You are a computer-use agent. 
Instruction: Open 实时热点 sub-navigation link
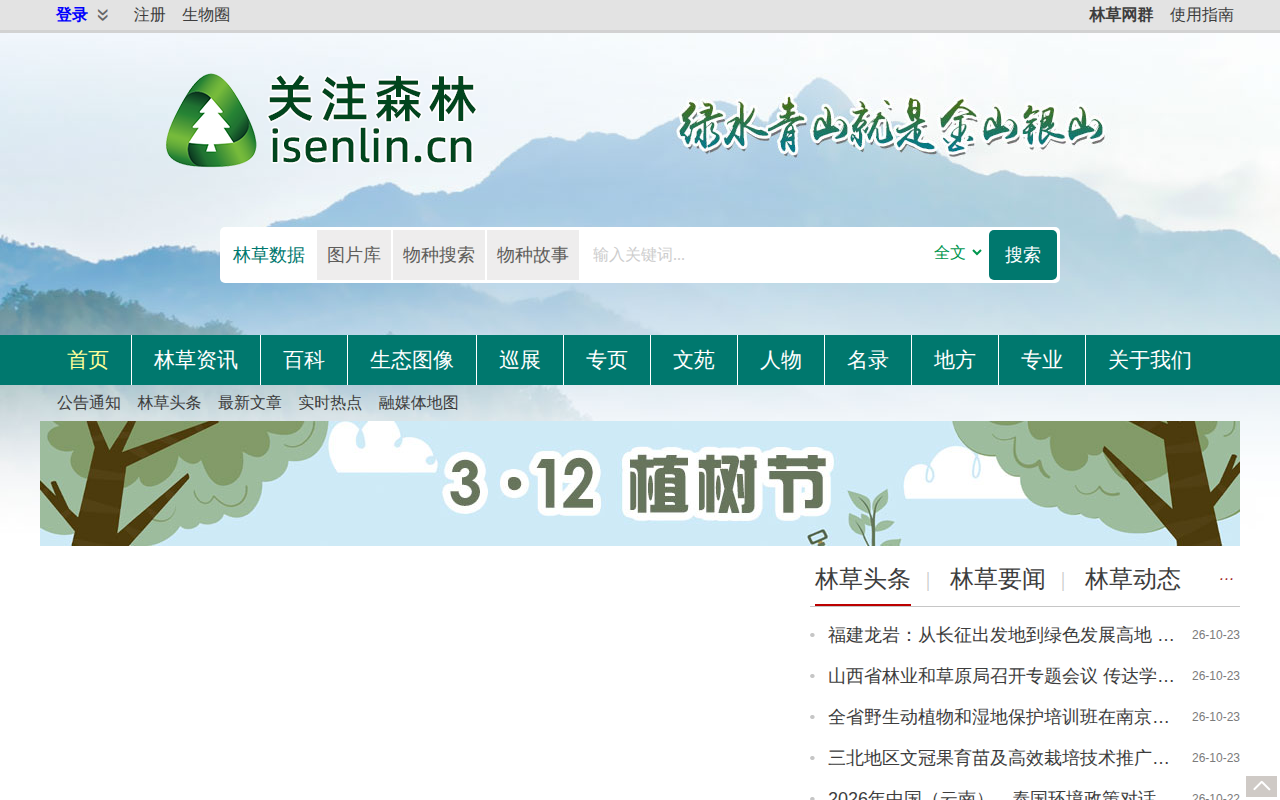coord(330,403)
